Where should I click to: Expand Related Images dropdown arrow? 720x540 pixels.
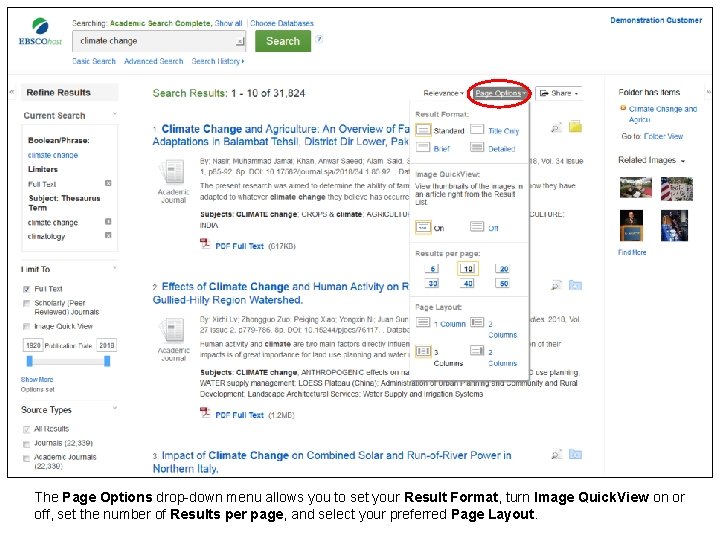(683, 161)
